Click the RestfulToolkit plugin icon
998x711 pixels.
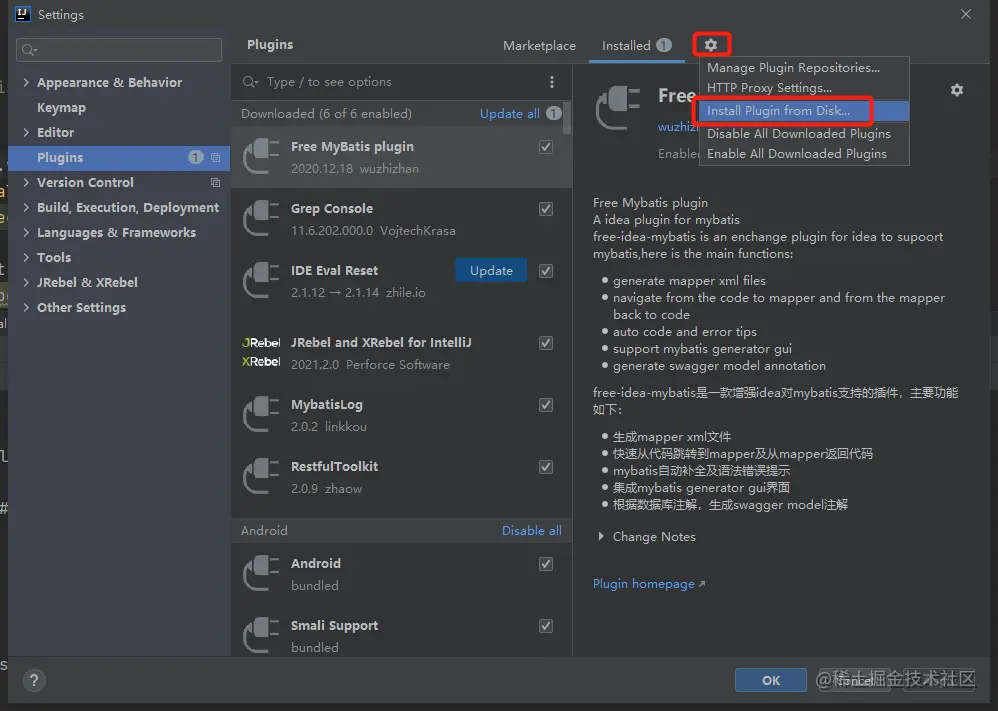[x=262, y=476]
